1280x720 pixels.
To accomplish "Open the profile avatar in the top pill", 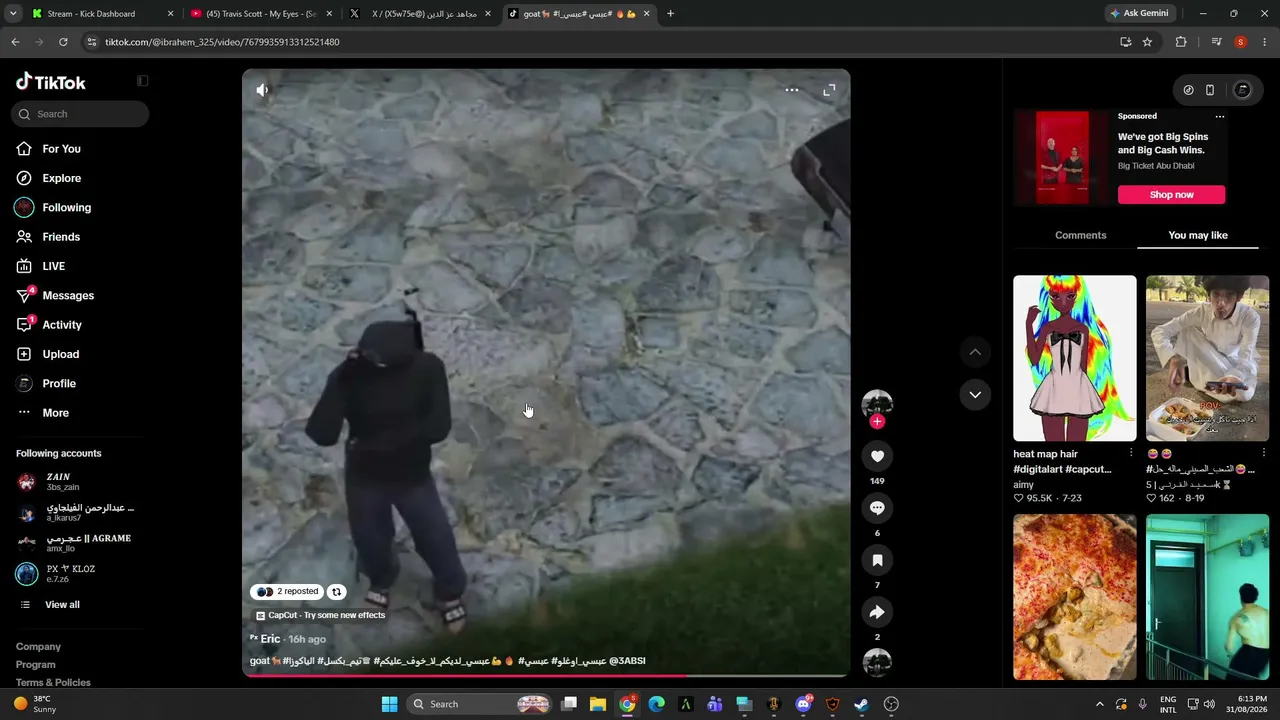I will tap(1243, 90).
